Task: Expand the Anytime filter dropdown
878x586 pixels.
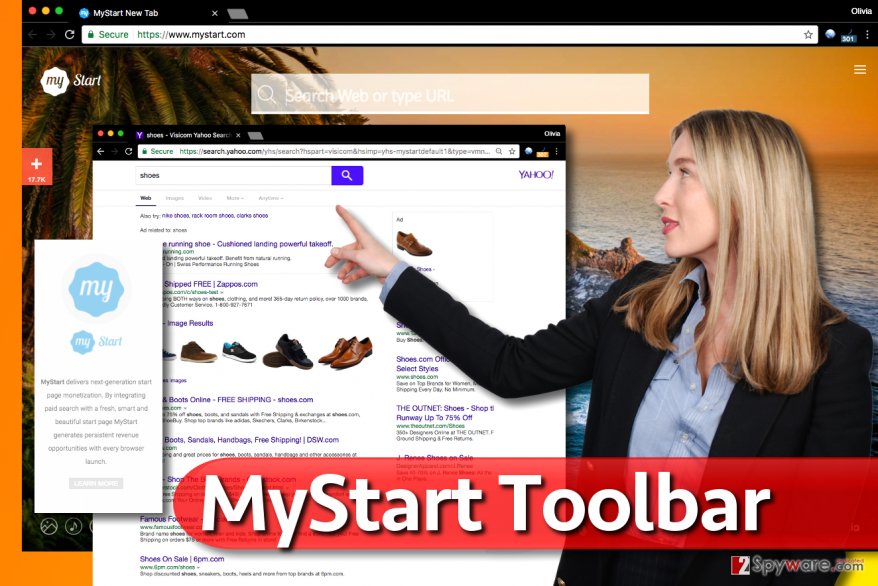Action: 270,198
